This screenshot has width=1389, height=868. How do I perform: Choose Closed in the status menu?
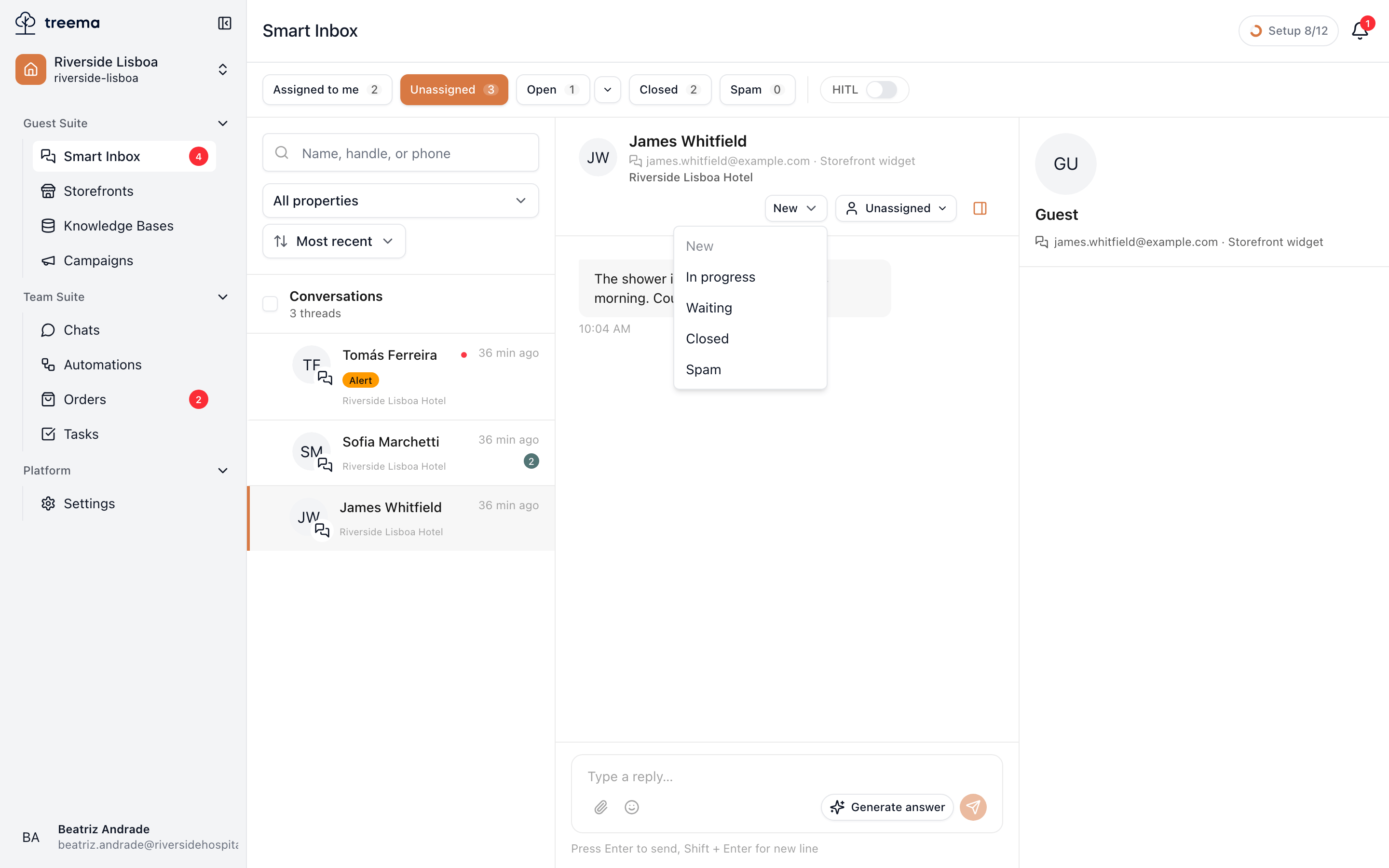tap(750, 339)
